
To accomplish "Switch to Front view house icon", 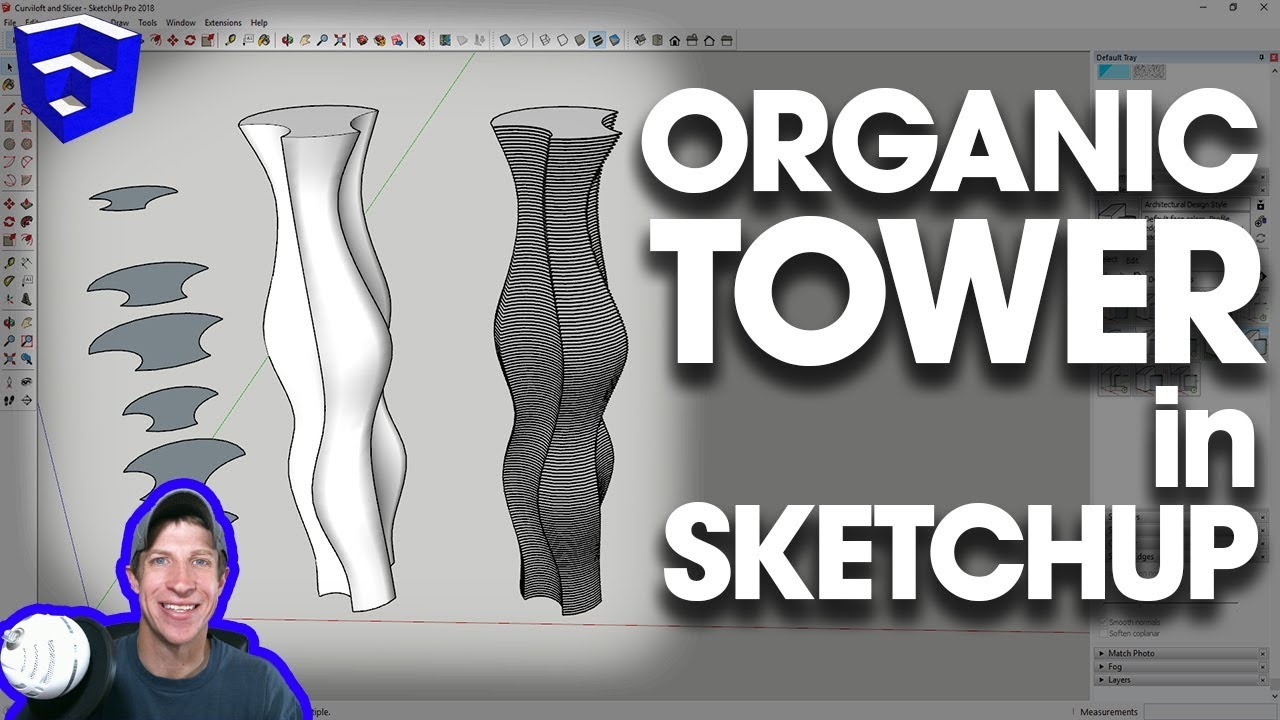I will pyautogui.click(x=674, y=40).
